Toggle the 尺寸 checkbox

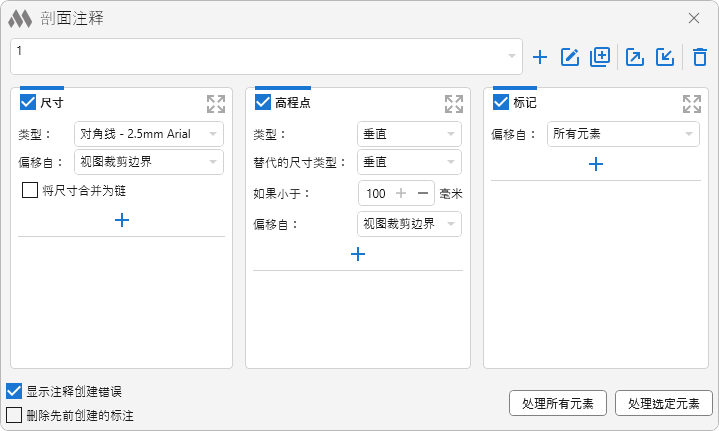28,103
